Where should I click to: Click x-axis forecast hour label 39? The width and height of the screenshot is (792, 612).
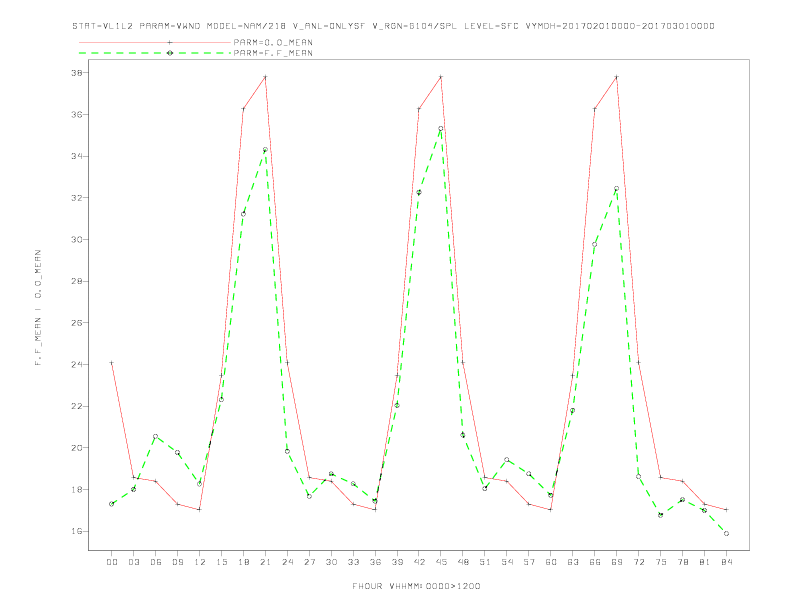[397, 562]
